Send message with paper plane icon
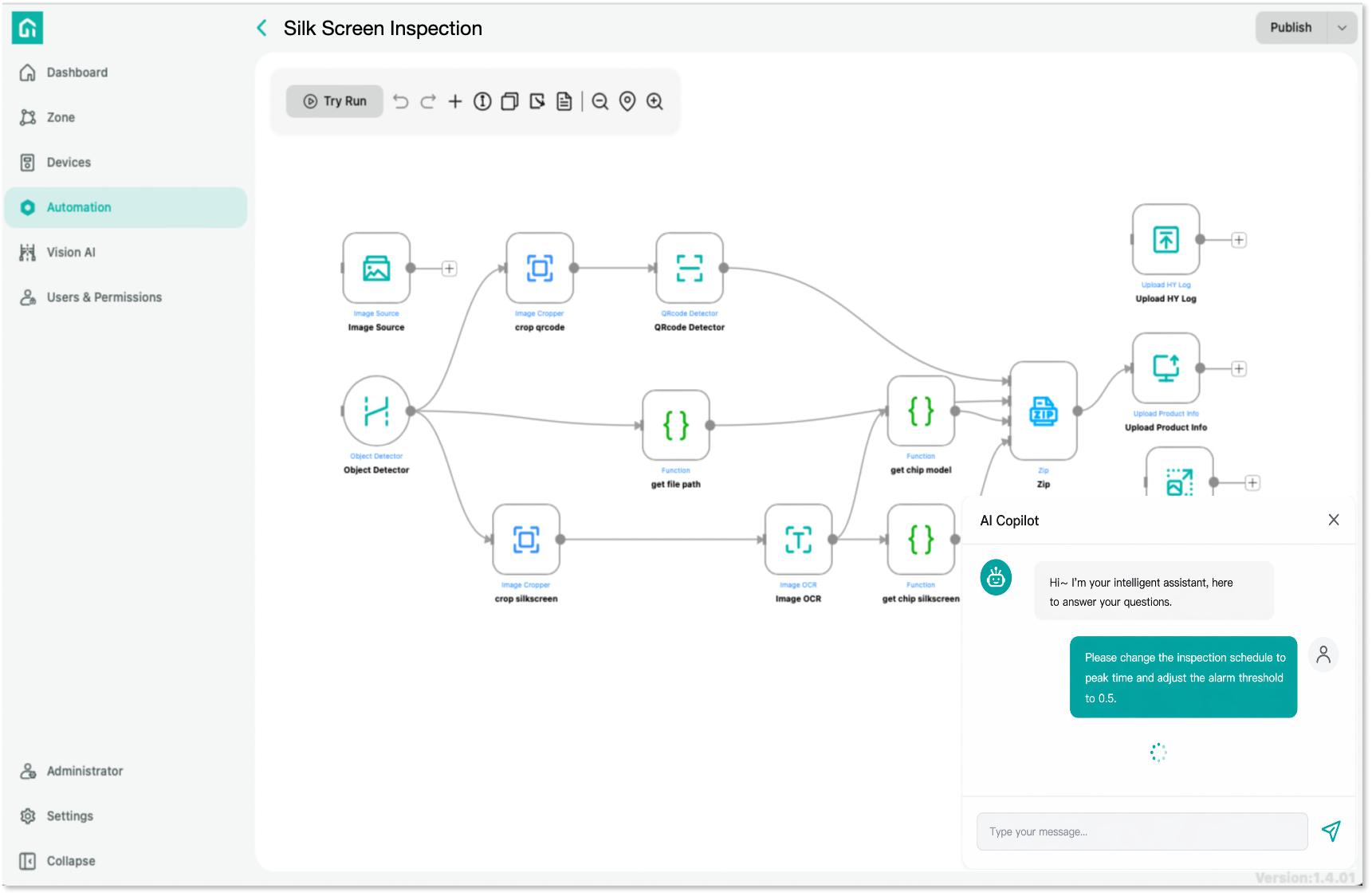The image size is (1372, 896). (1331, 831)
